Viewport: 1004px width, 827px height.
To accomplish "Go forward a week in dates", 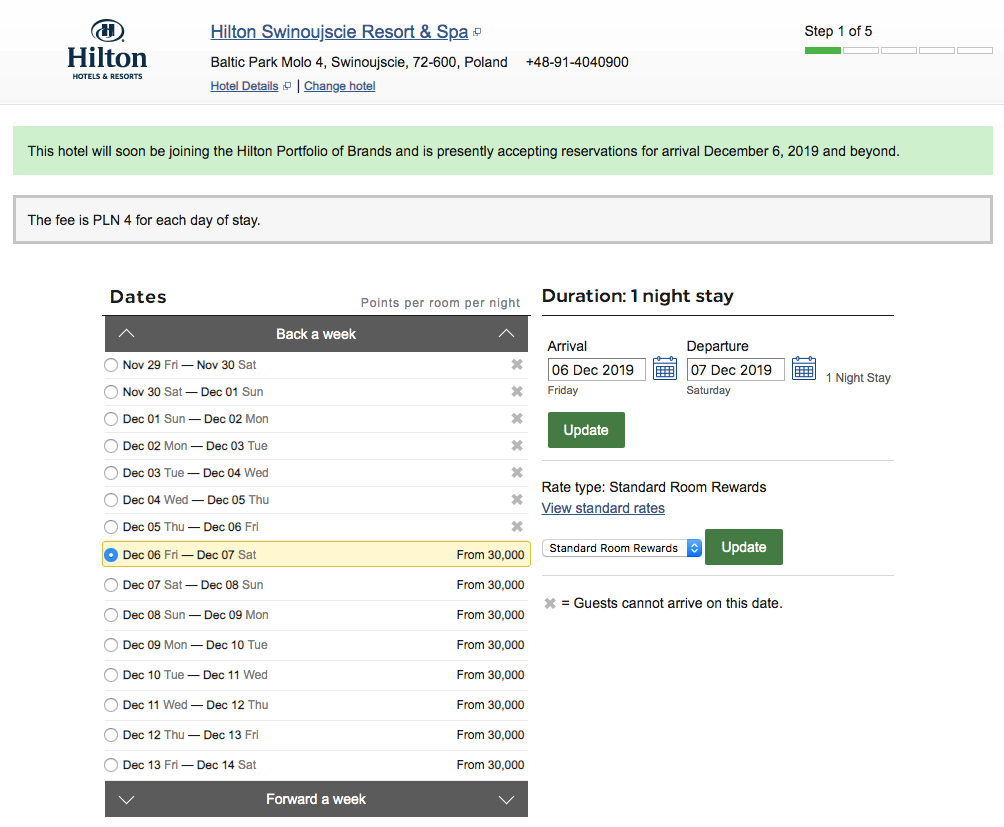I will [x=316, y=799].
